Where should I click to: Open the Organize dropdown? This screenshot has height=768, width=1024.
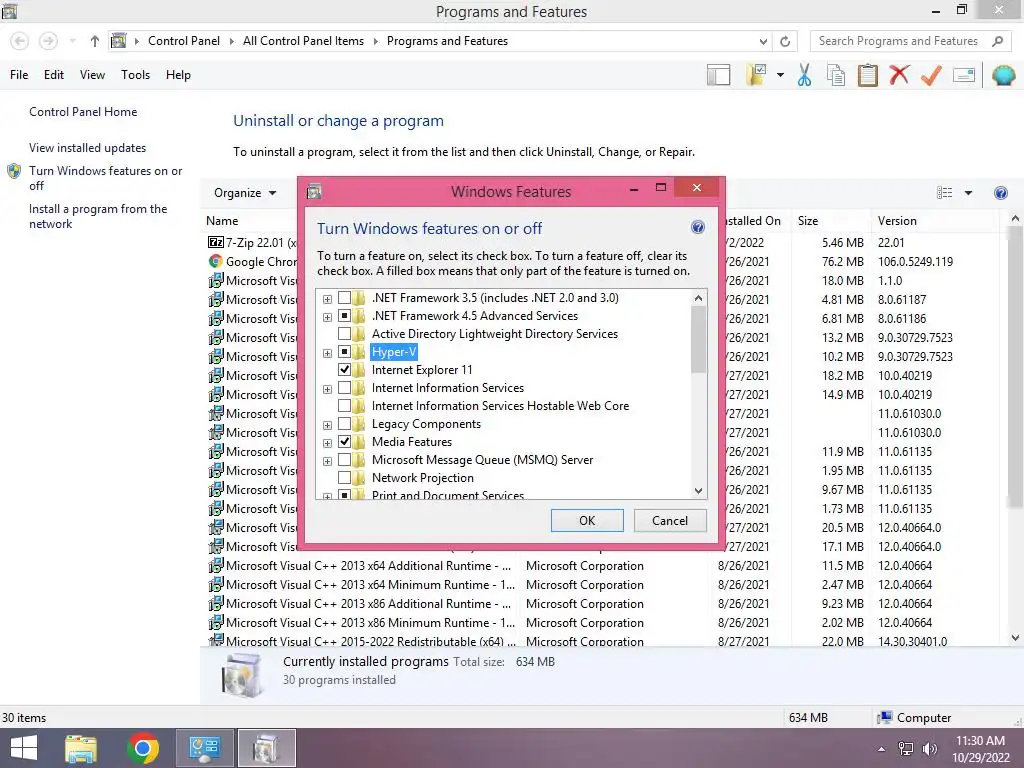coord(245,193)
